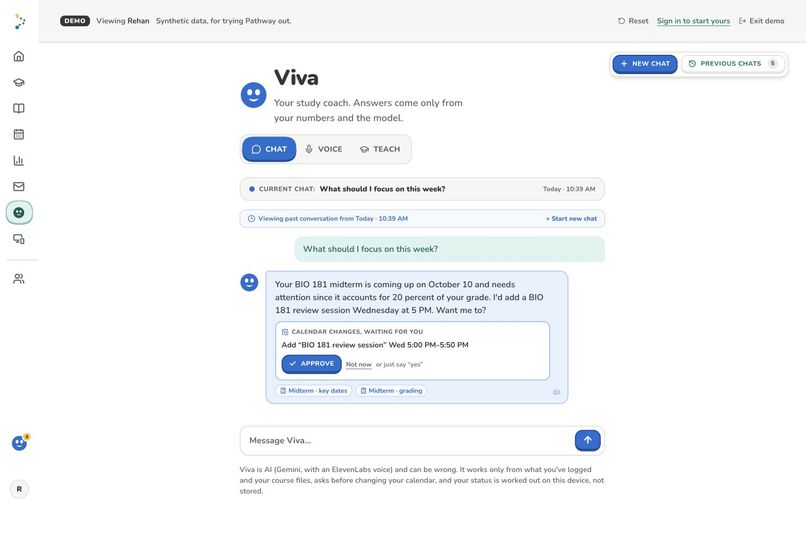806x537 pixels.
Task: Switch to Voice mode
Action: pyautogui.click(x=324, y=149)
